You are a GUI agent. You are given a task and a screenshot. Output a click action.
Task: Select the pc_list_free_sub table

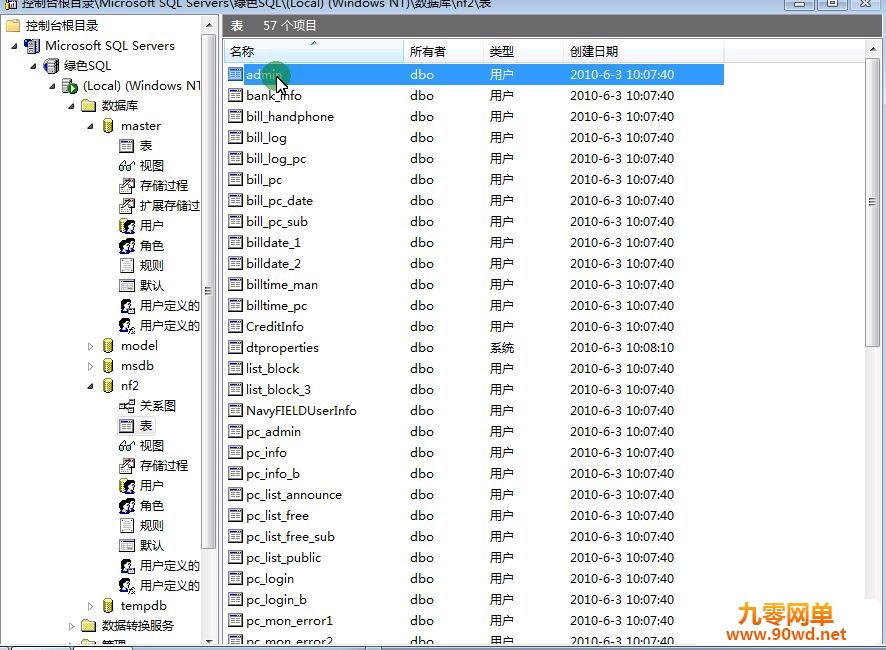290,537
